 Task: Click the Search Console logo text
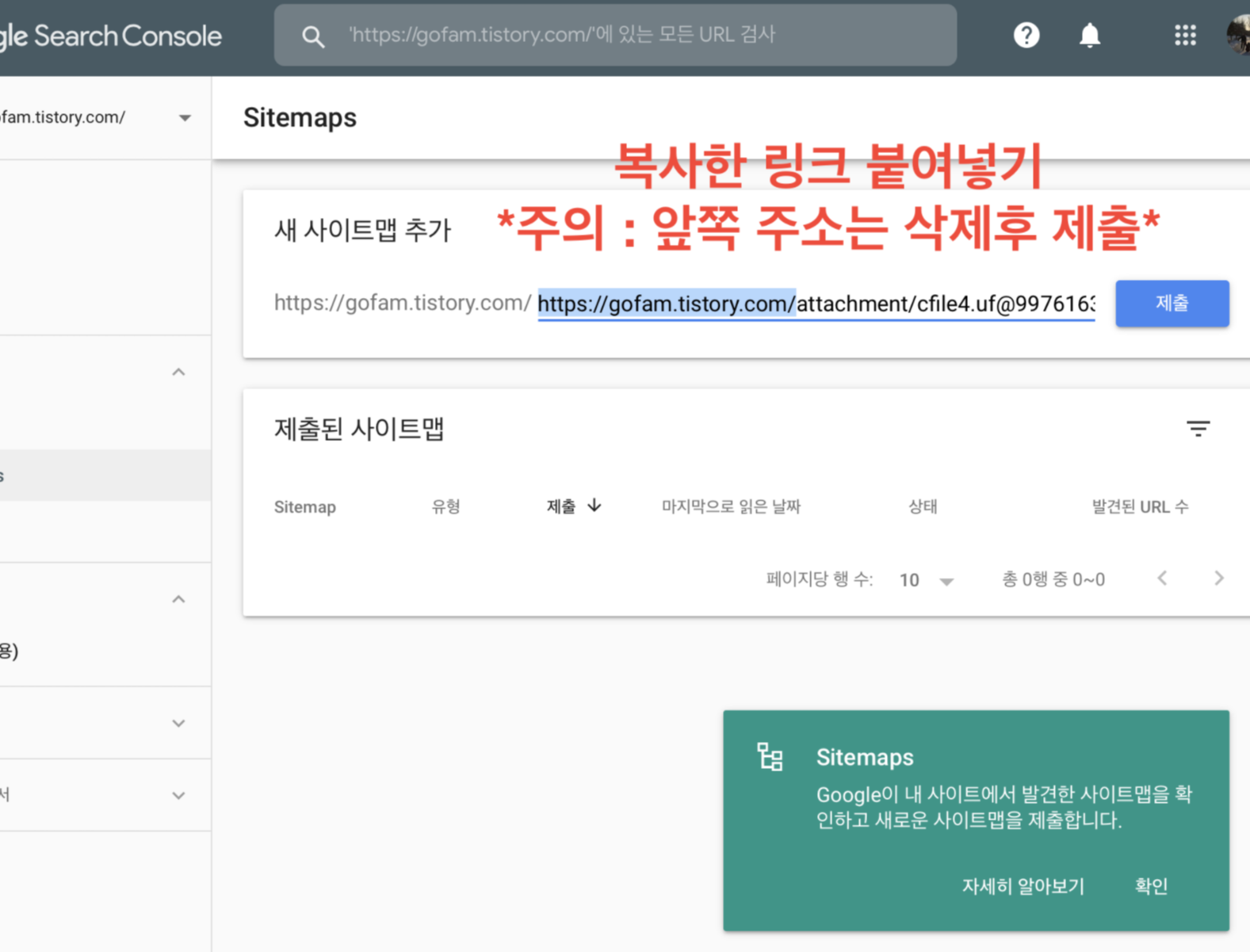111,36
